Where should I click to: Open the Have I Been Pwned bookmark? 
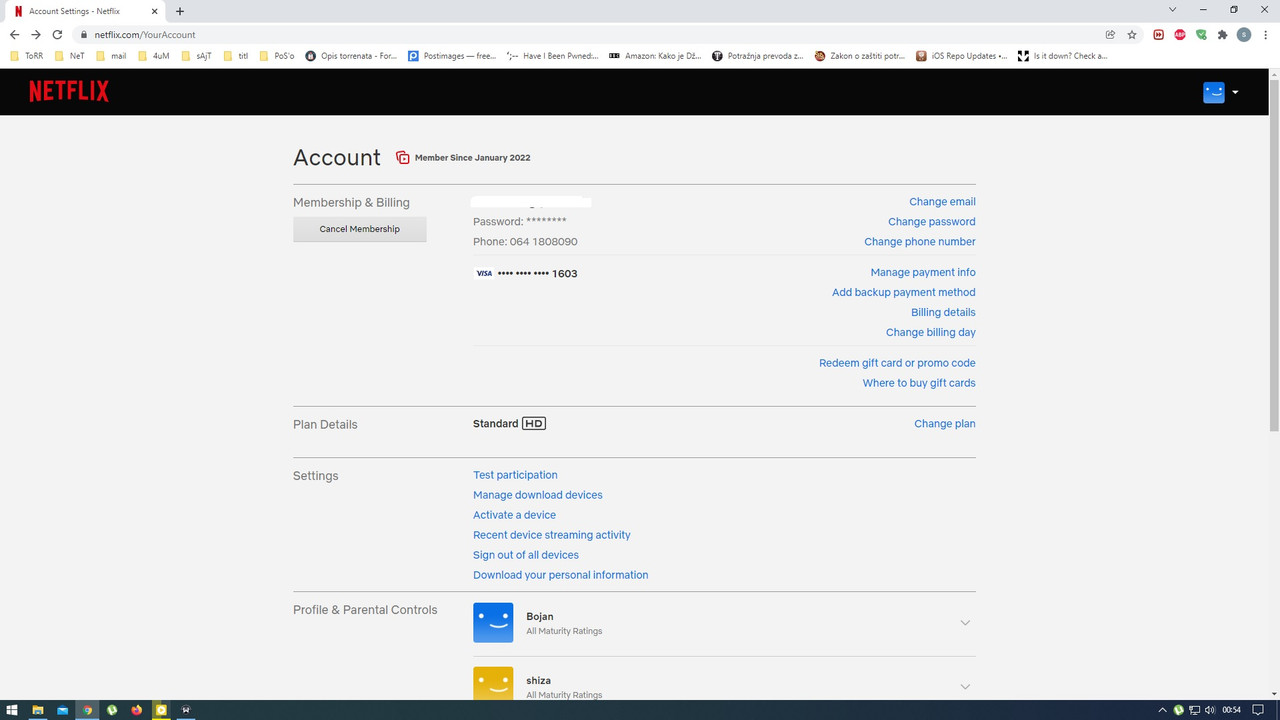point(553,56)
